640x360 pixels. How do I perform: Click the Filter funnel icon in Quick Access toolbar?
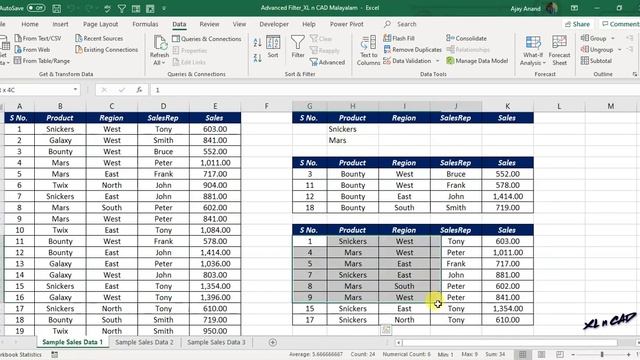[x=122, y=8]
